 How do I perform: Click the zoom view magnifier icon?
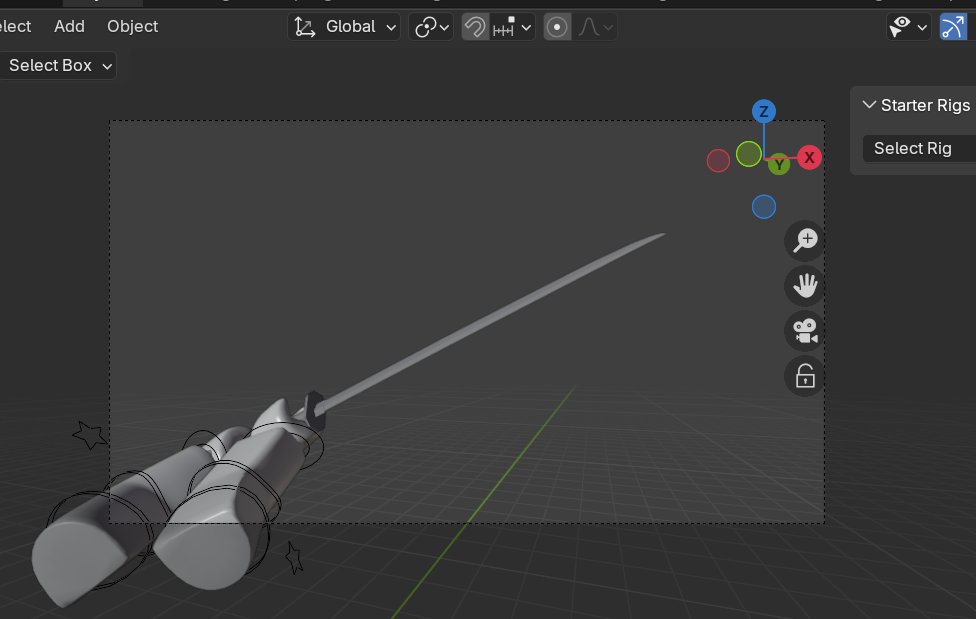tap(805, 240)
